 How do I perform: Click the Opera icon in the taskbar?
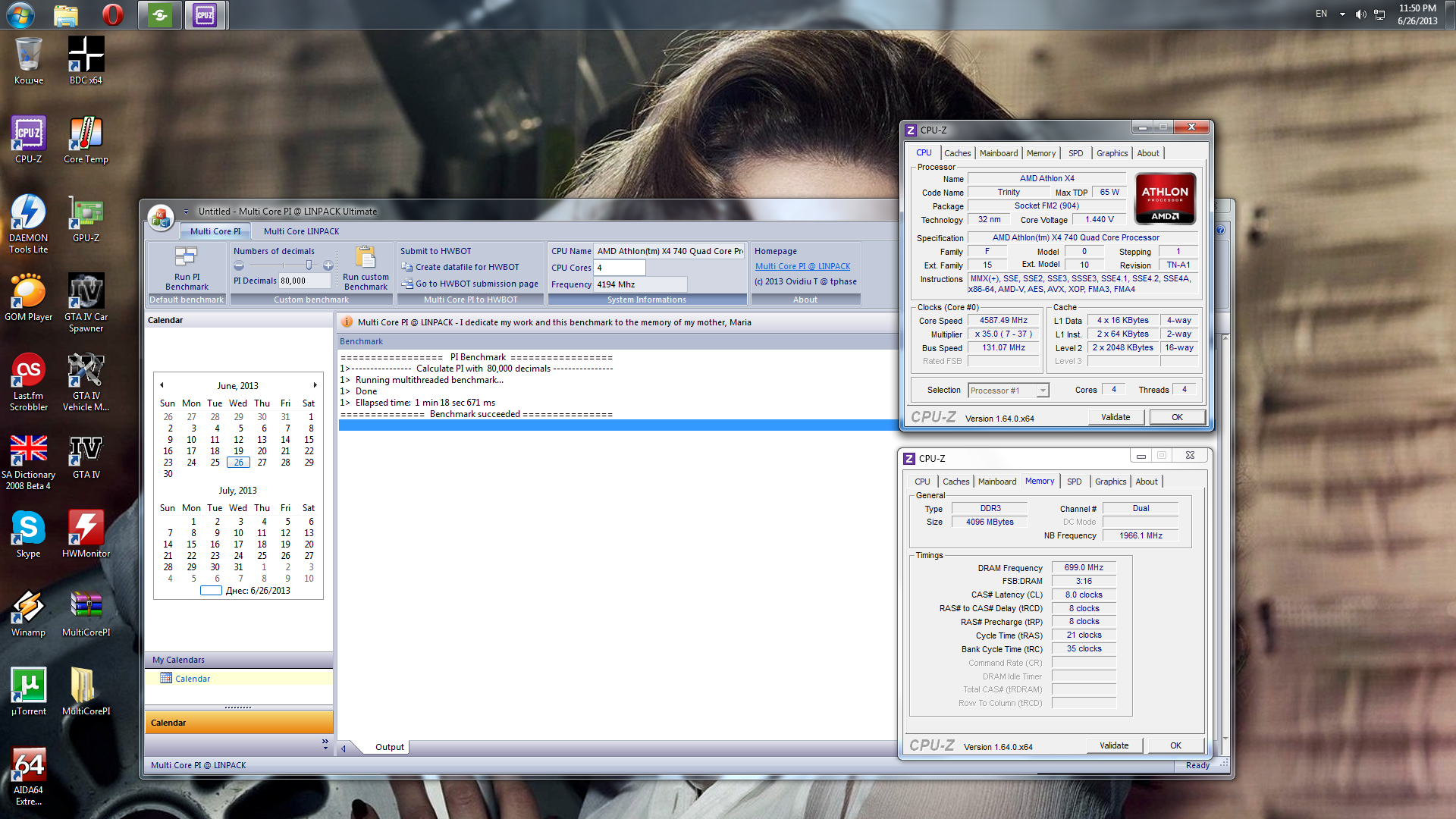click(112, 14)
